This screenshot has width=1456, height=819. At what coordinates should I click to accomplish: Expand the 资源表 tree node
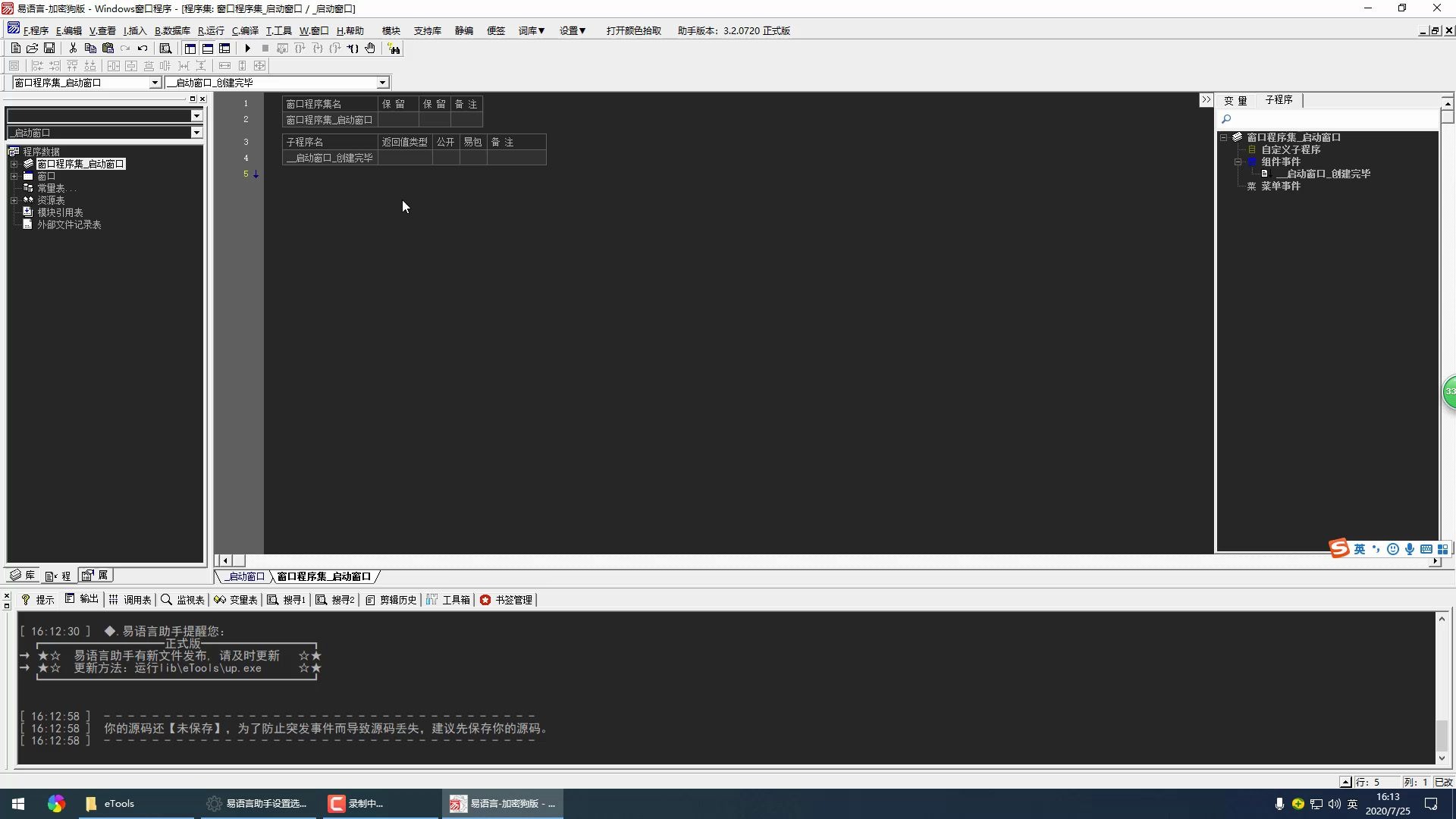click(x=14, y=200)
